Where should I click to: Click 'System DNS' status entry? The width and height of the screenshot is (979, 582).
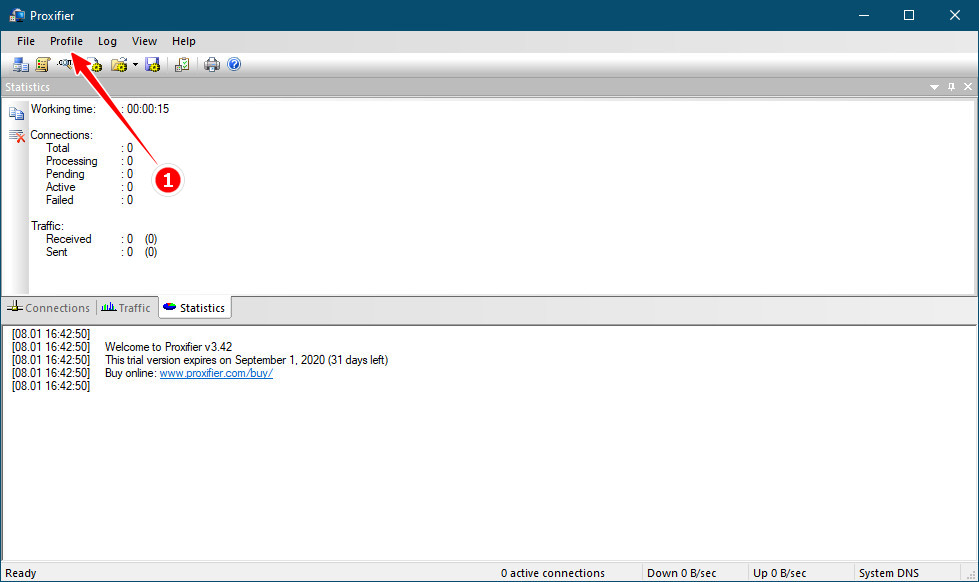[888, 573]
